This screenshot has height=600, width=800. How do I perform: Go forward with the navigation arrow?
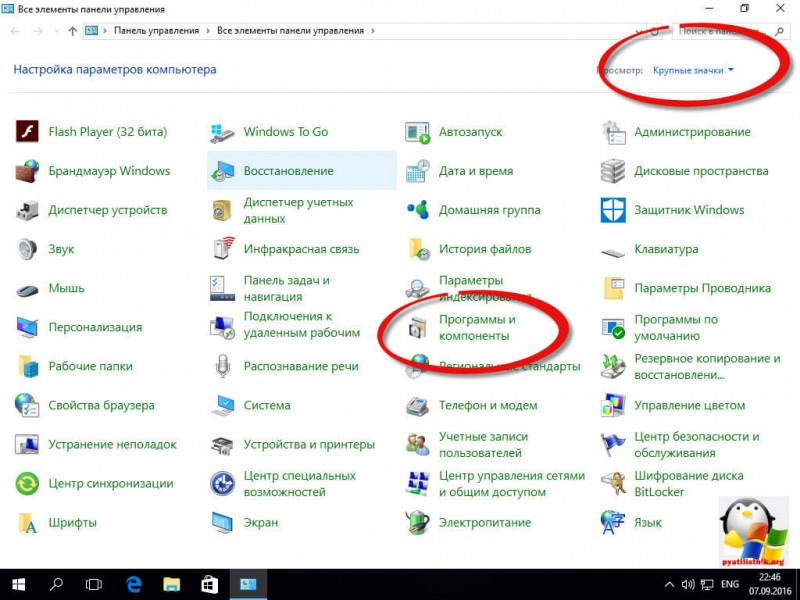38,31
